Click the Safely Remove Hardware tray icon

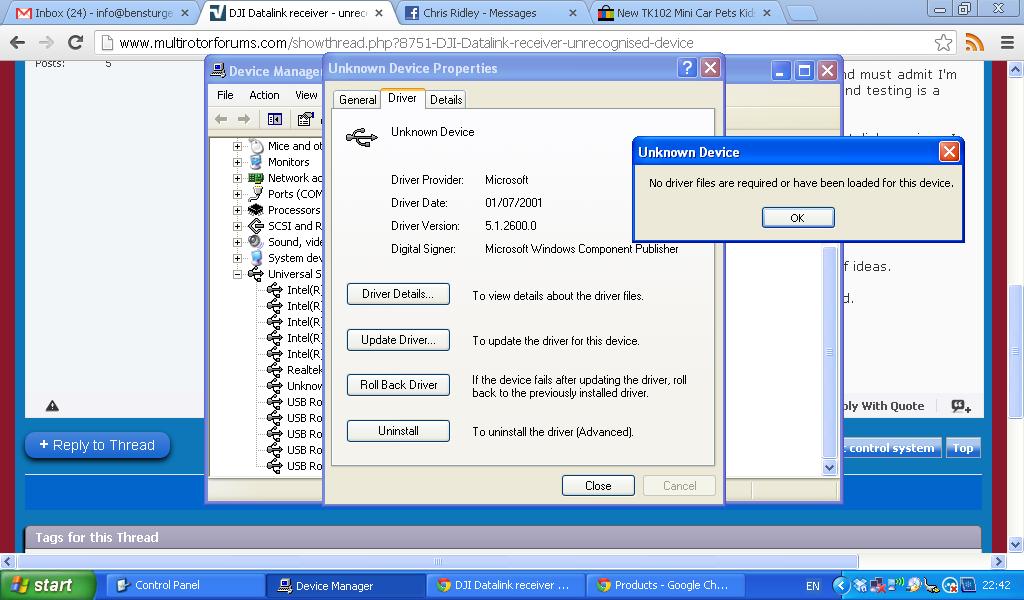coord(931,585)
